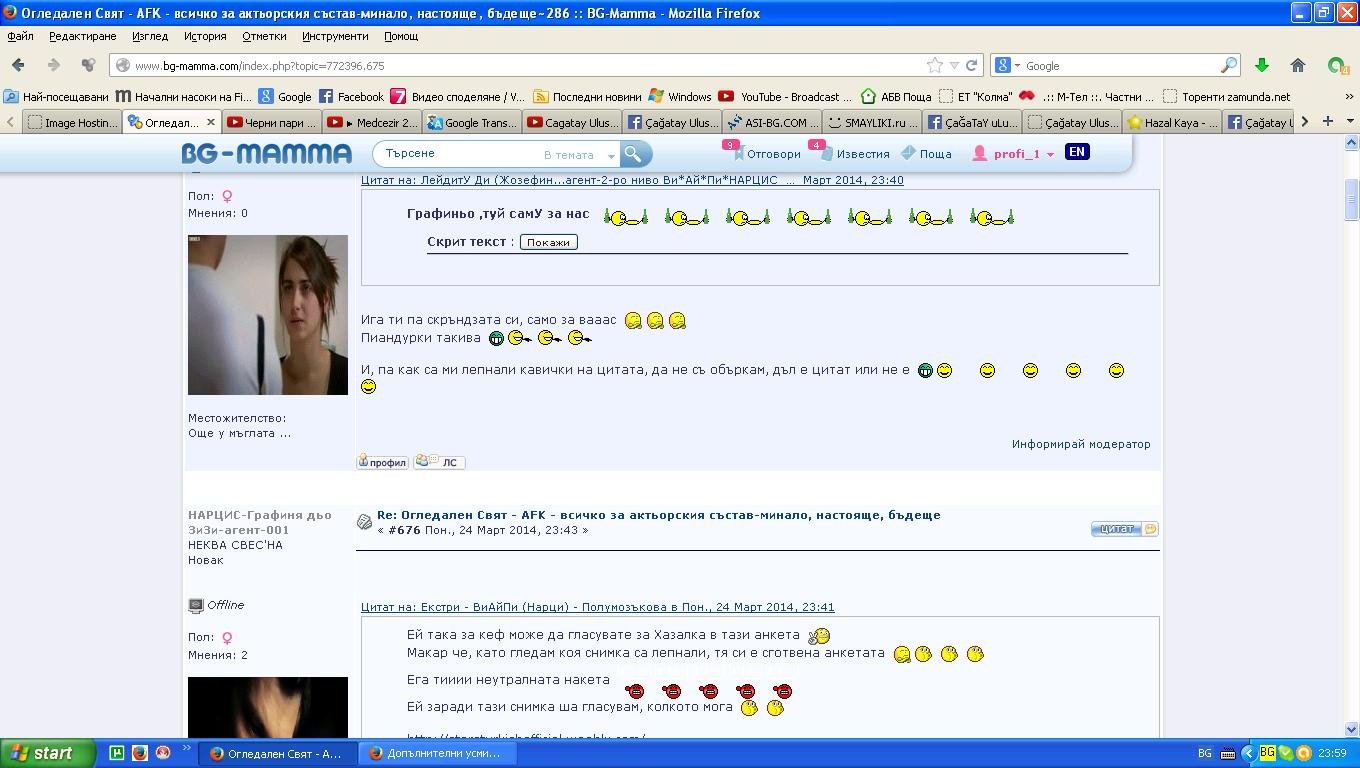Expand the 'В темата' search scope dropdown
Viewport: 1360px width, 768px height.
[x=611, y=155]
